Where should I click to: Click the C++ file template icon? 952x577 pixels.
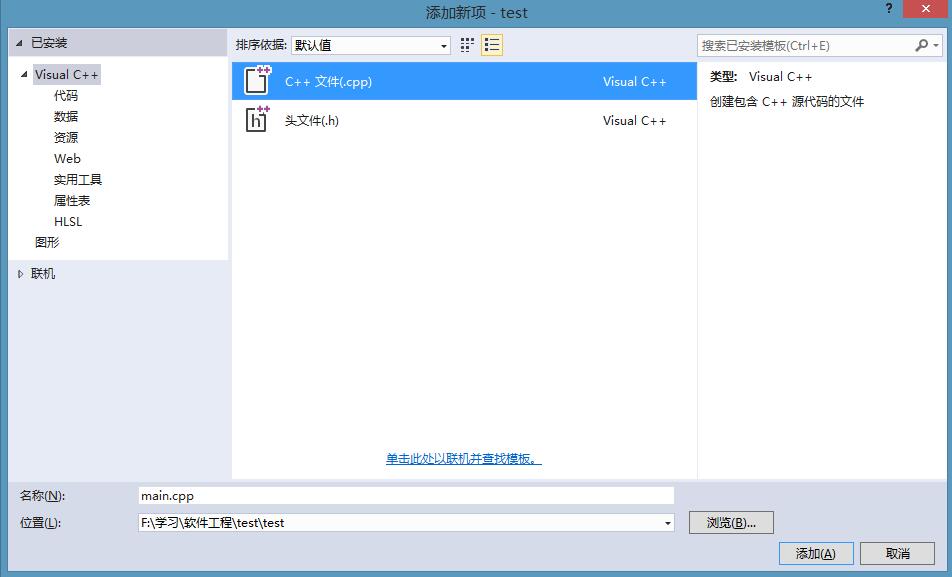(257, 81)
